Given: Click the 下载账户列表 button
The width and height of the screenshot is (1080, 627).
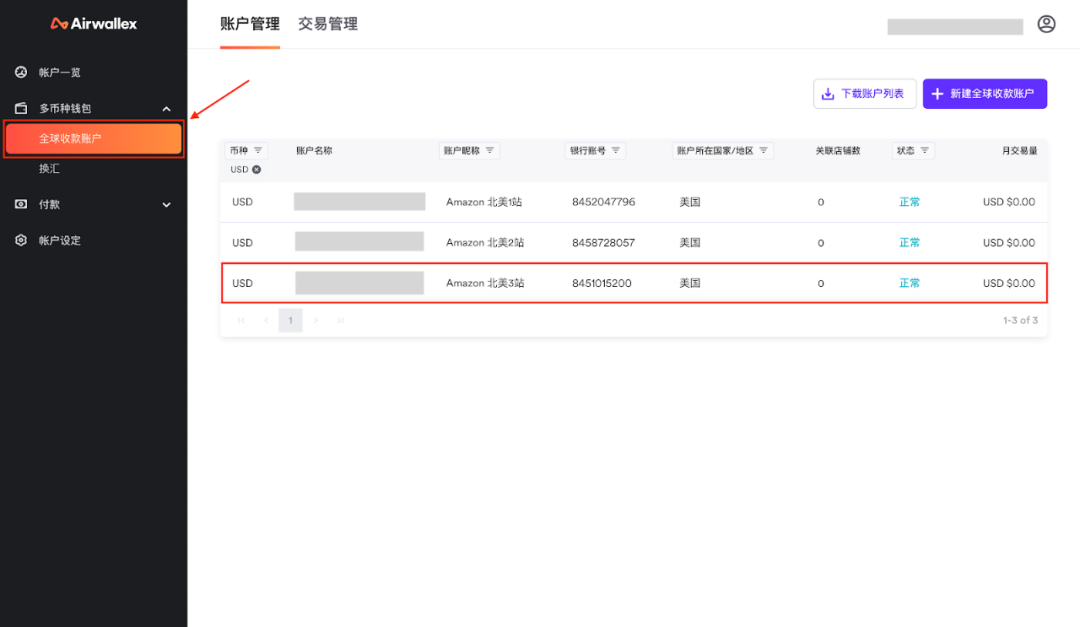Looking at the screenshot, I should [x=865, y=92].
